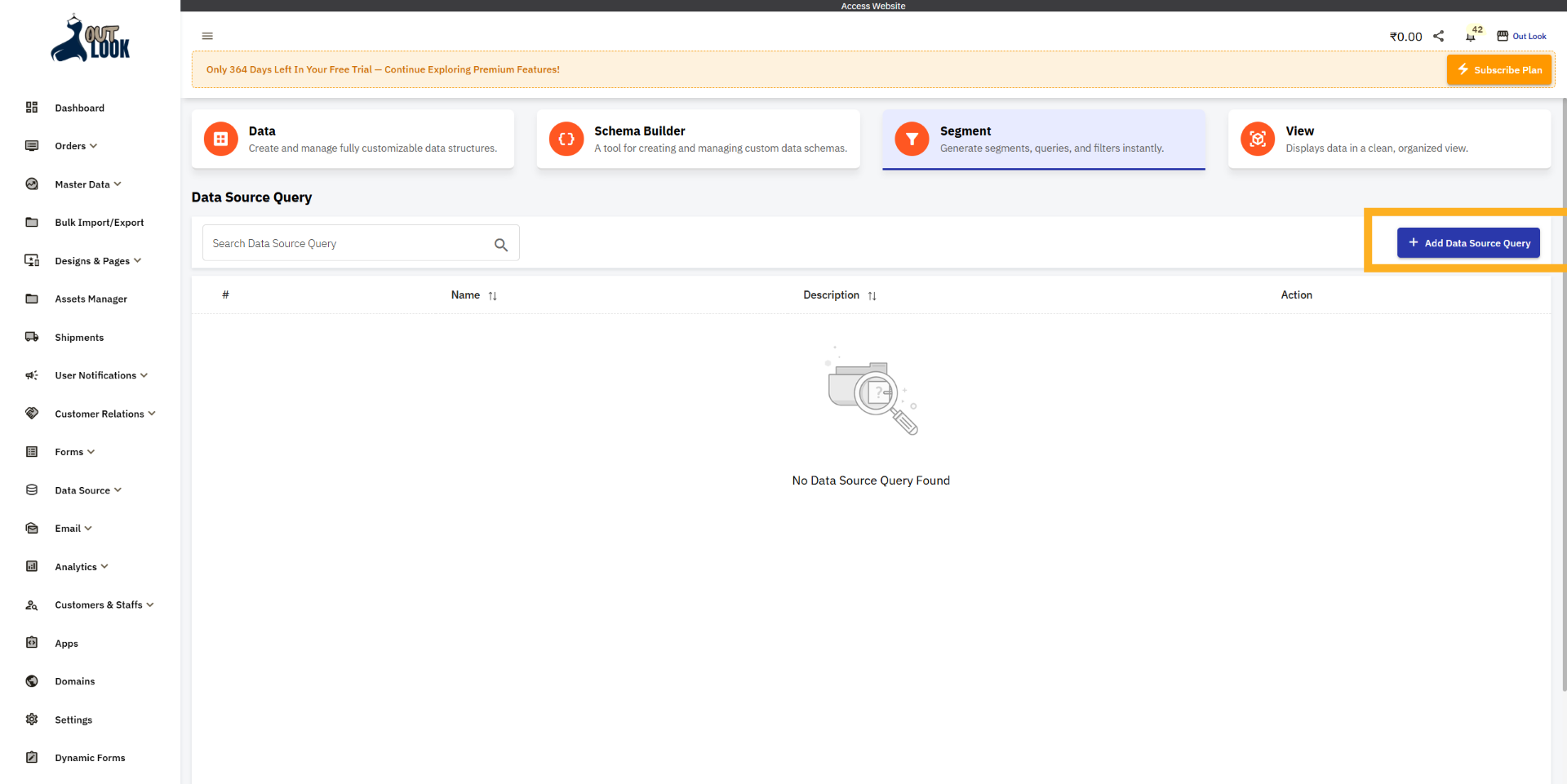Open the Dashboard from the sidebar
This screenshot has width=1567, height=784.
tap(79, 108)
